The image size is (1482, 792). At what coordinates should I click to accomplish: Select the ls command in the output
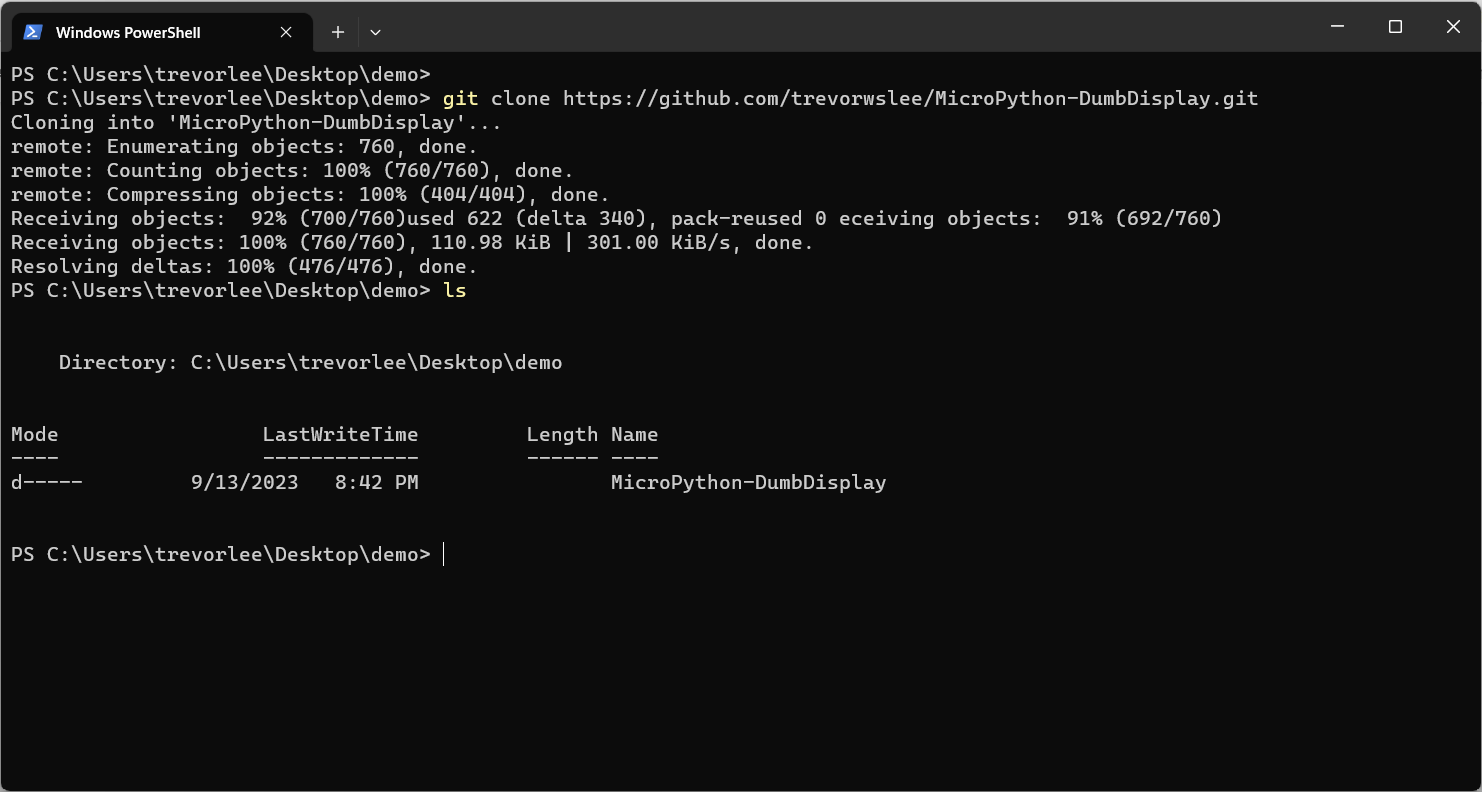click(454, 290)
